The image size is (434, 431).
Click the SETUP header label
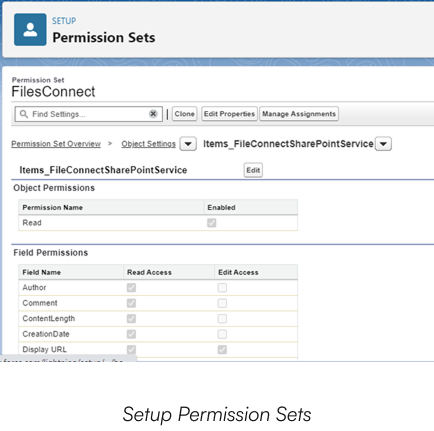pyautogui.click(x=64, y=21)
